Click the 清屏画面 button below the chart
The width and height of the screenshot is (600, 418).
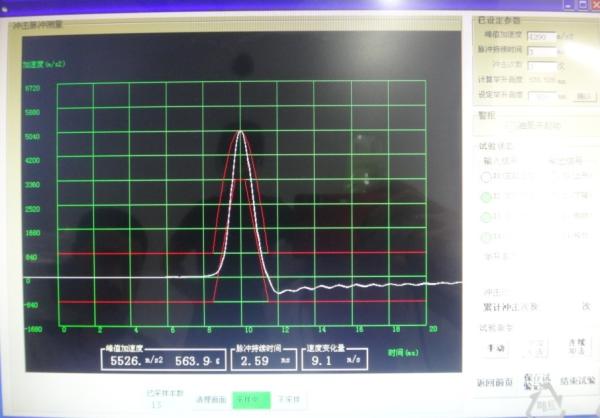click(x=210, y=400)
